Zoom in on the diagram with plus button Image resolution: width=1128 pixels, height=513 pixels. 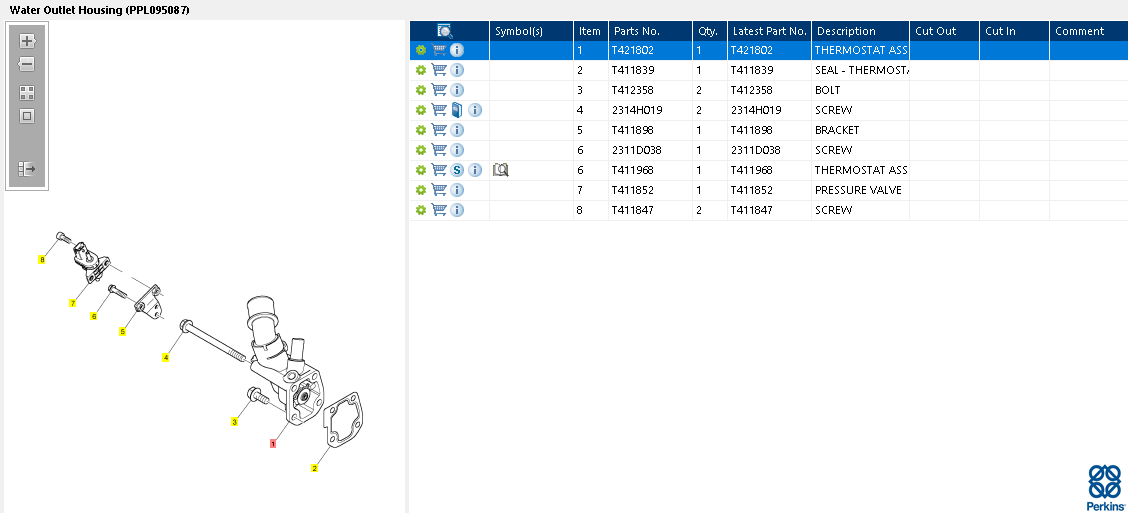(27, 41)
